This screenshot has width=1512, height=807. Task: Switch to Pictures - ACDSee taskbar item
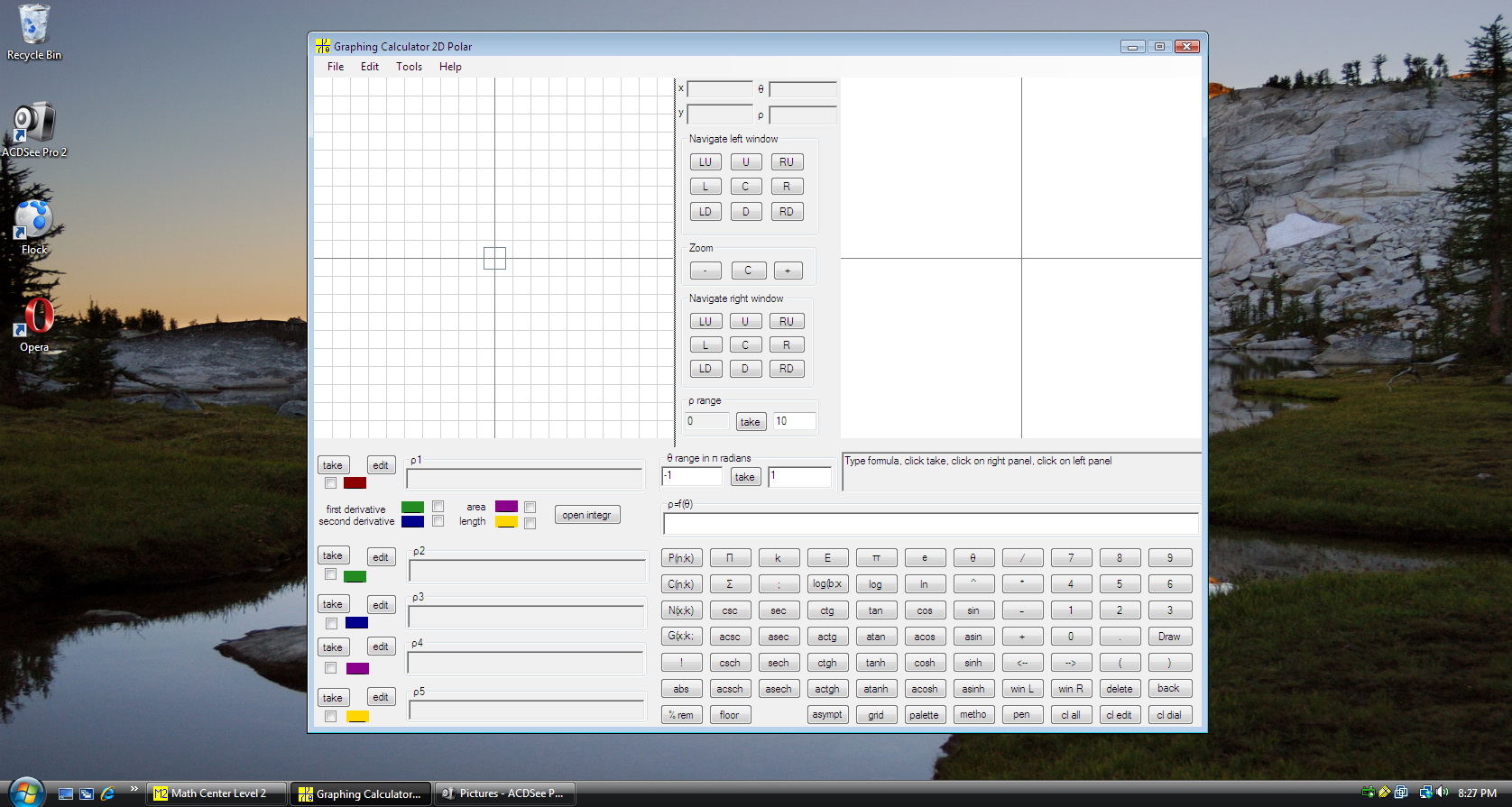503,793
